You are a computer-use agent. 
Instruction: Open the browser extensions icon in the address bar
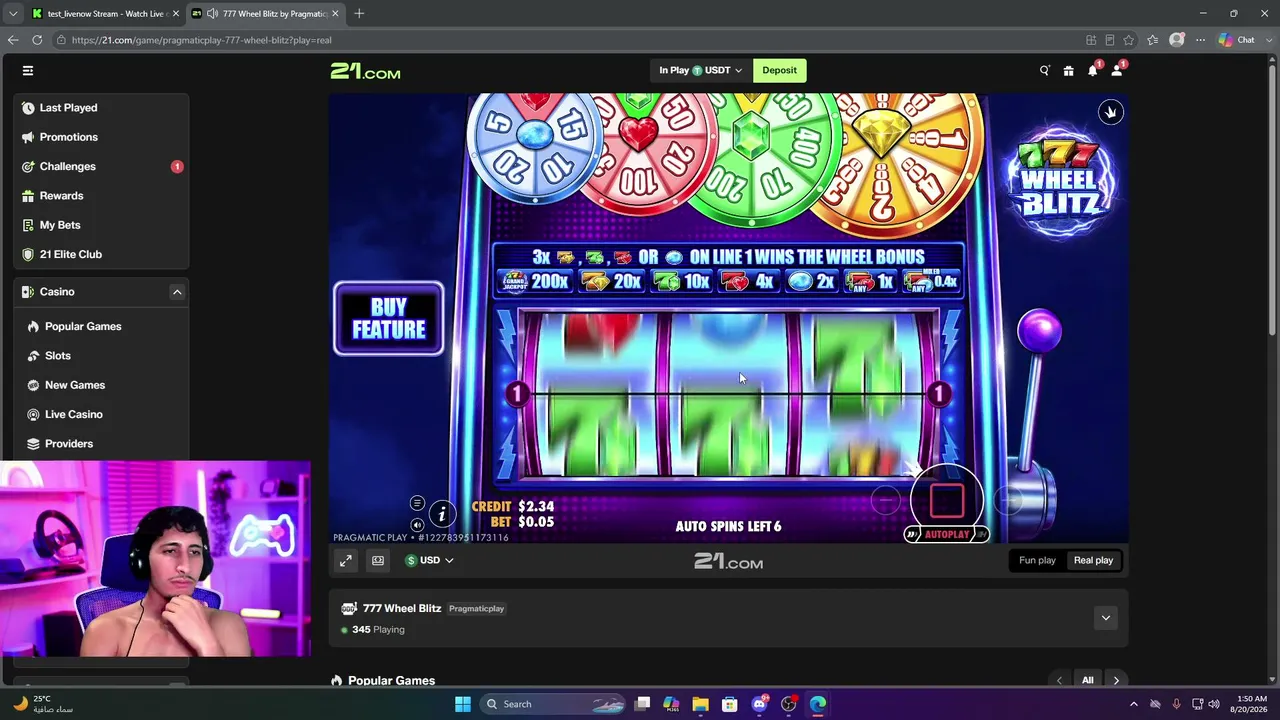point(1091,40)
